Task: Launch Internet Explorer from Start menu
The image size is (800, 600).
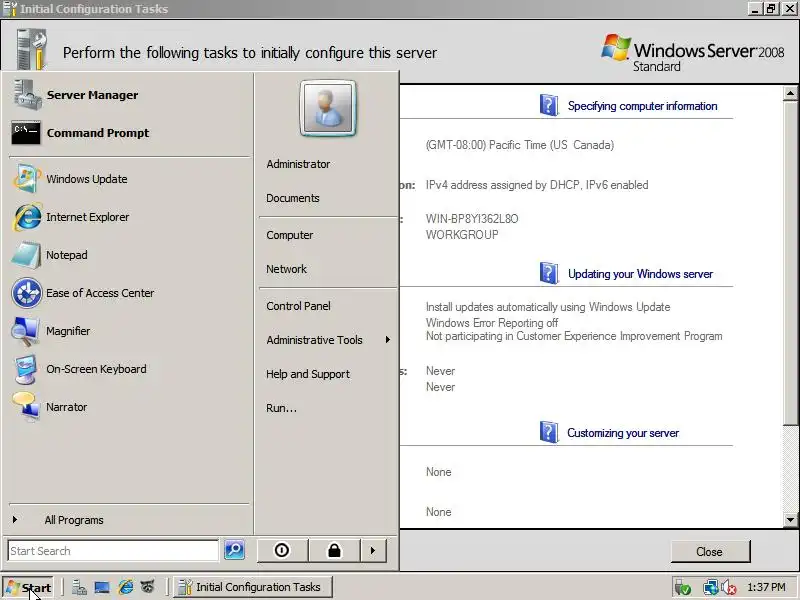Action: click(x=87, y=217)
